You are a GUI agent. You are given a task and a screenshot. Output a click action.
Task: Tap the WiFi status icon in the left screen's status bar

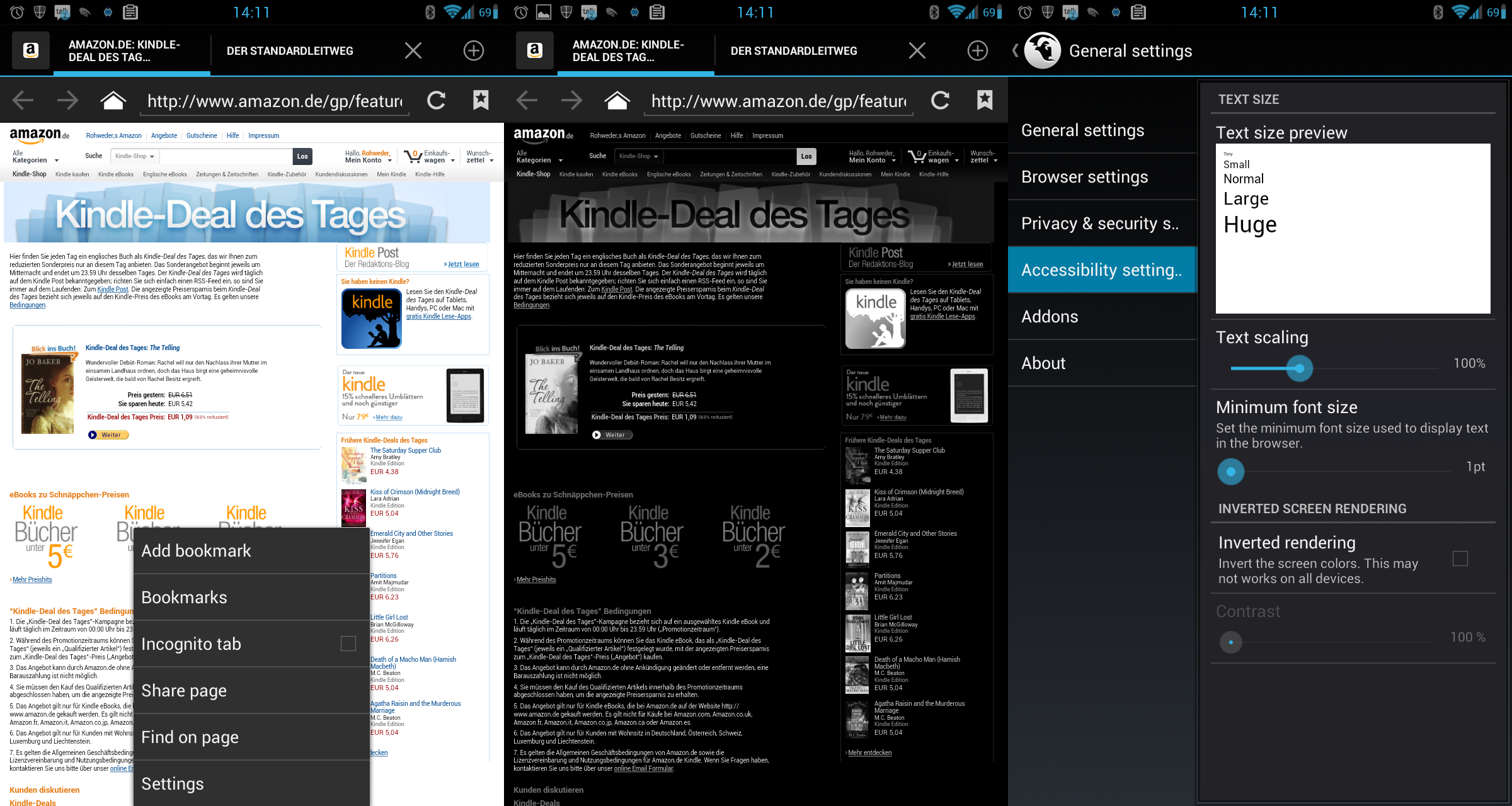[451, 12]
